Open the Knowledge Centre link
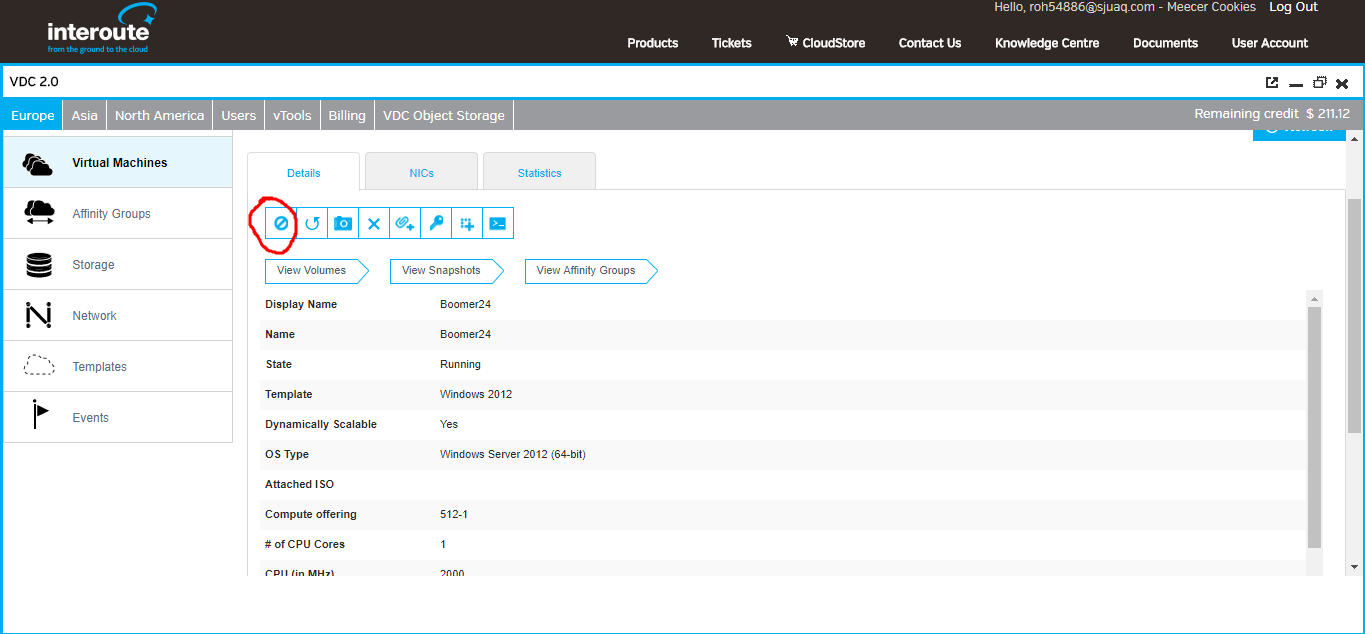The image size is (1365, 634). click(x=1047, y=43)
